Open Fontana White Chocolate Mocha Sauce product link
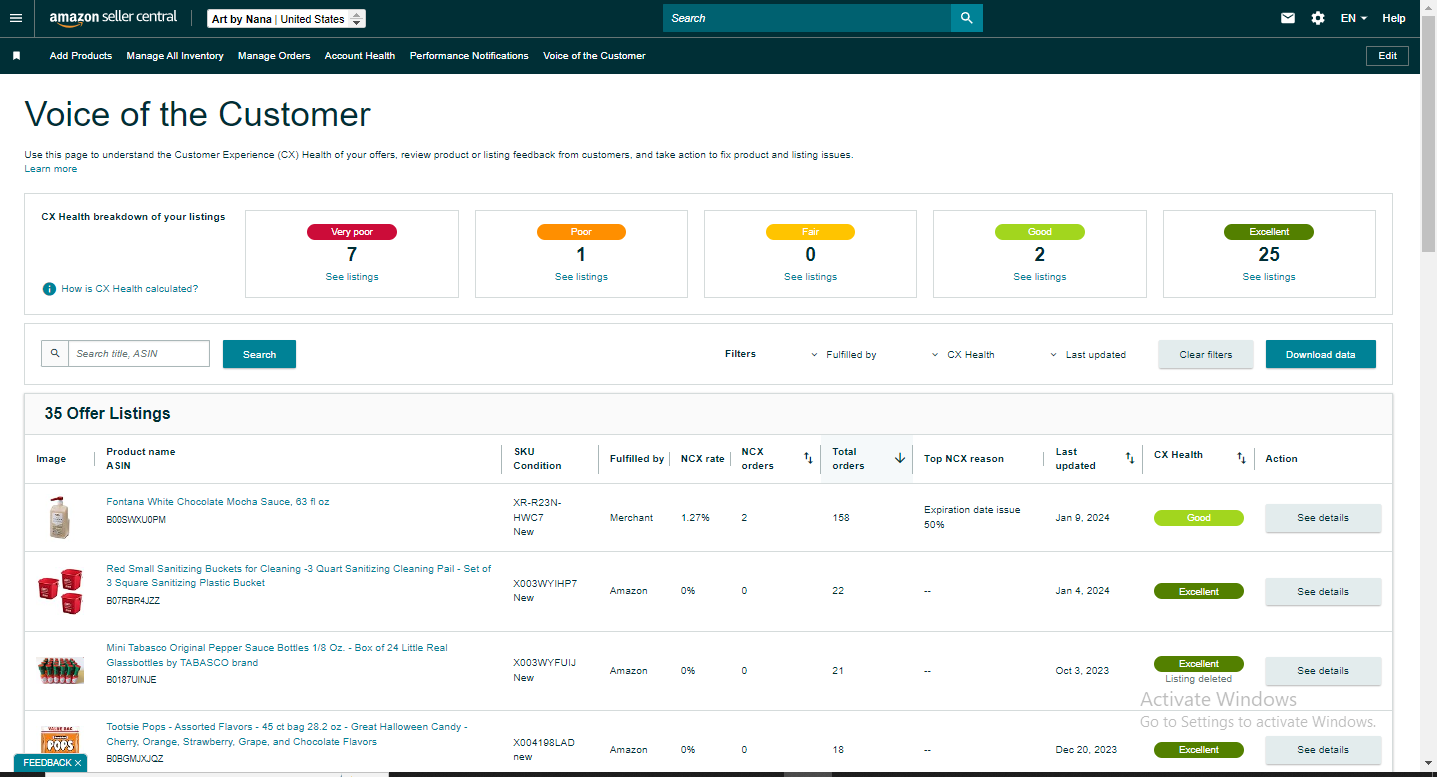This screenshot has width=1437, height=777. point(218,502)
